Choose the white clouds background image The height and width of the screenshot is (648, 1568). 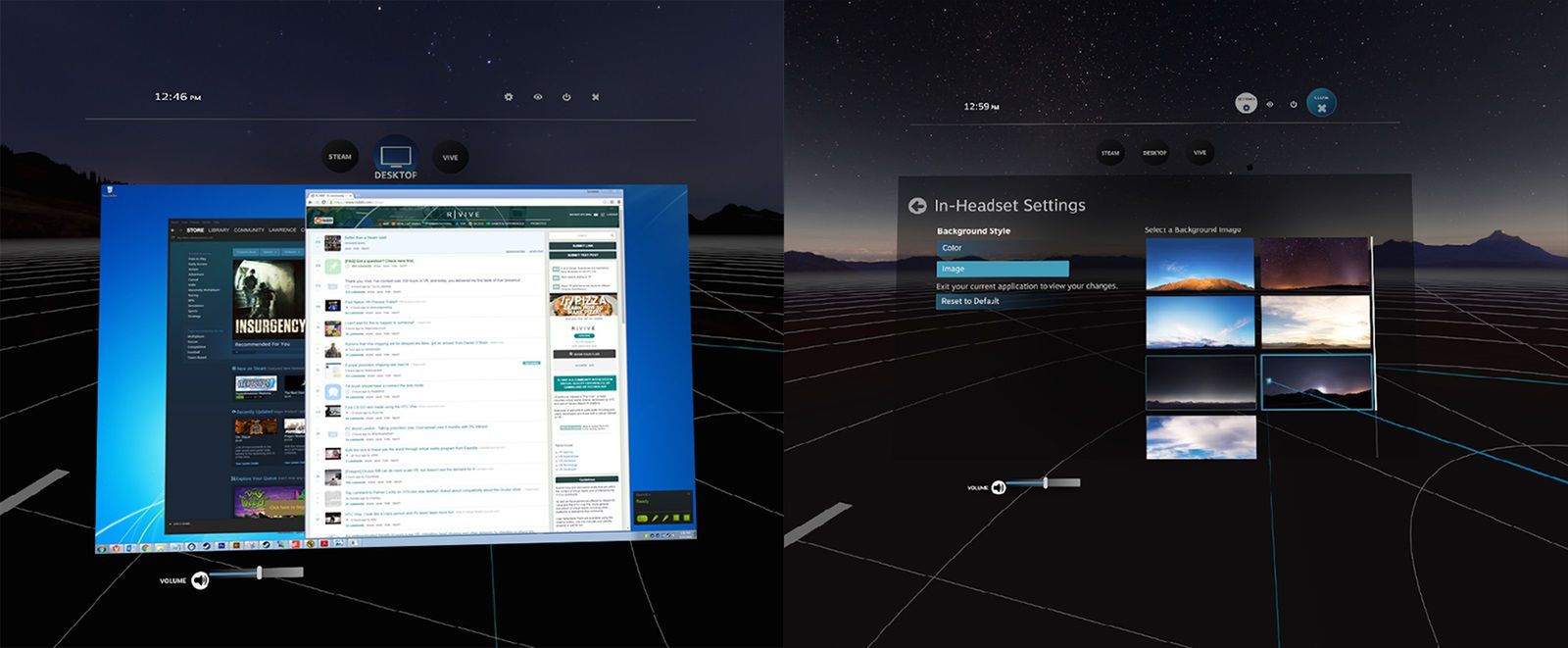pos(1200,437)
